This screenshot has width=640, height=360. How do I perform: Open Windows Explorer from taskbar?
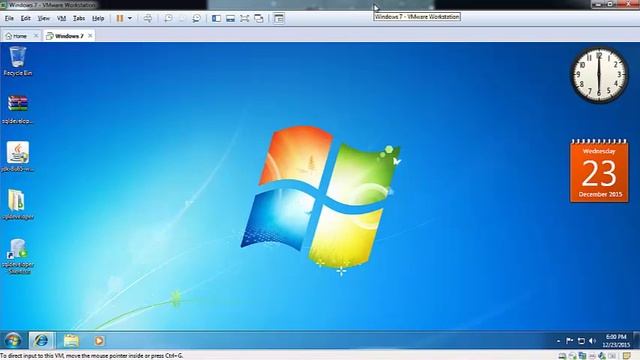(x=71, y=340)
